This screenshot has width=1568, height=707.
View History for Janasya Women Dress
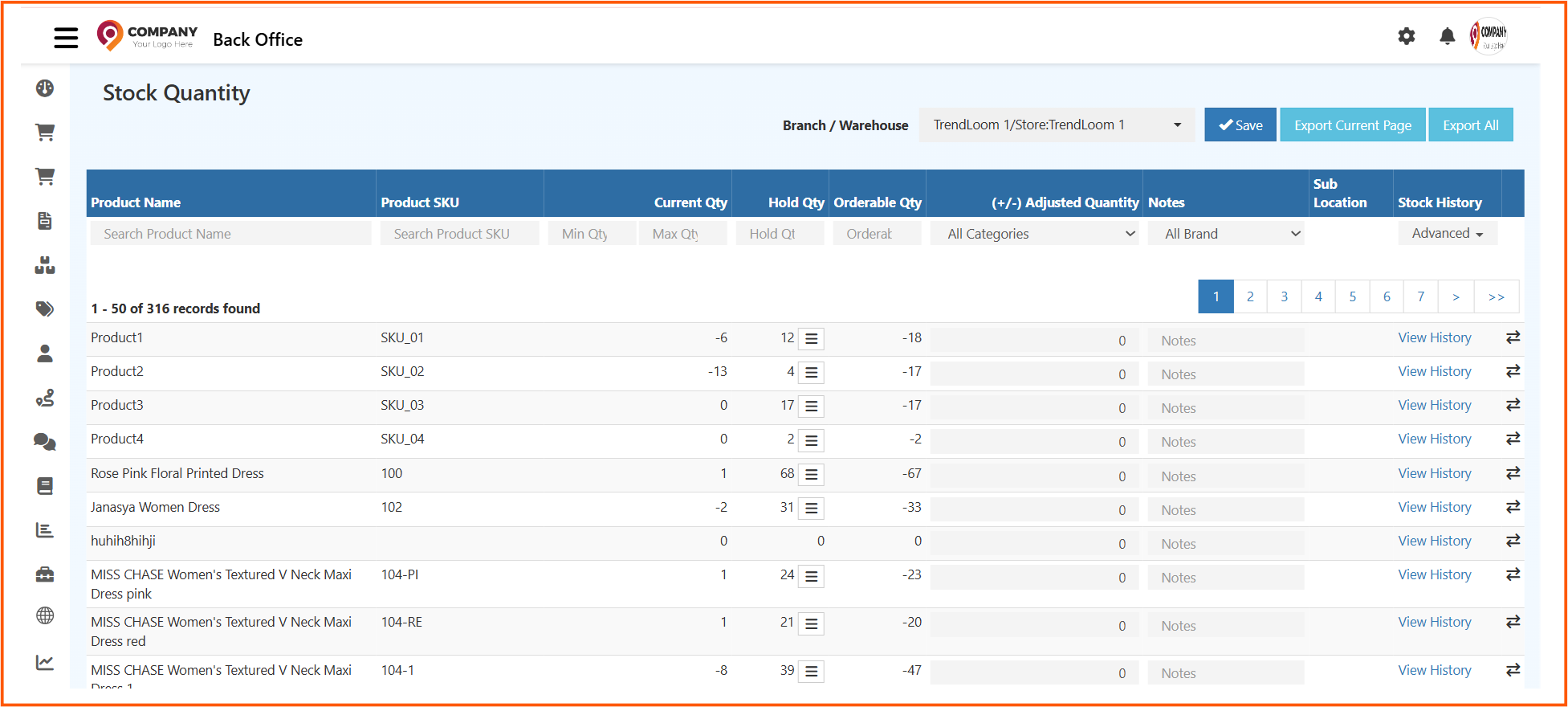coord(1435,507)
